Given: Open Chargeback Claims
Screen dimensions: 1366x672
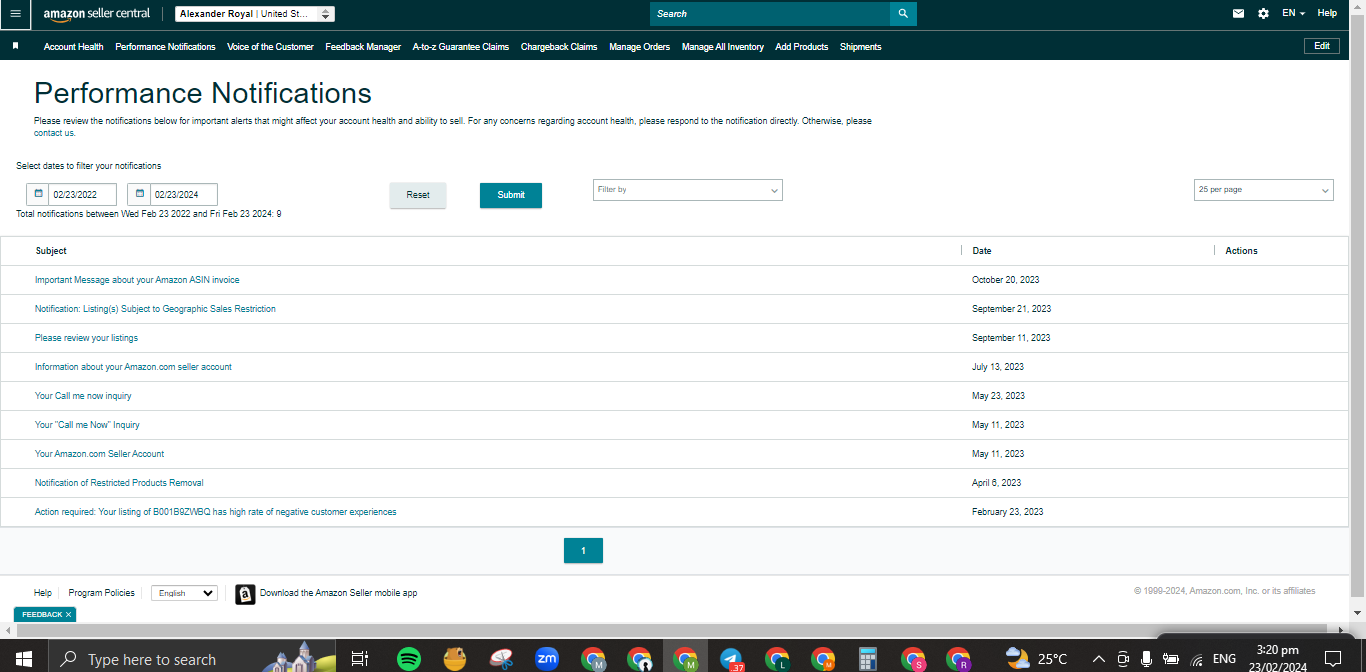Looking at the screenshot, I should point(559,47).
